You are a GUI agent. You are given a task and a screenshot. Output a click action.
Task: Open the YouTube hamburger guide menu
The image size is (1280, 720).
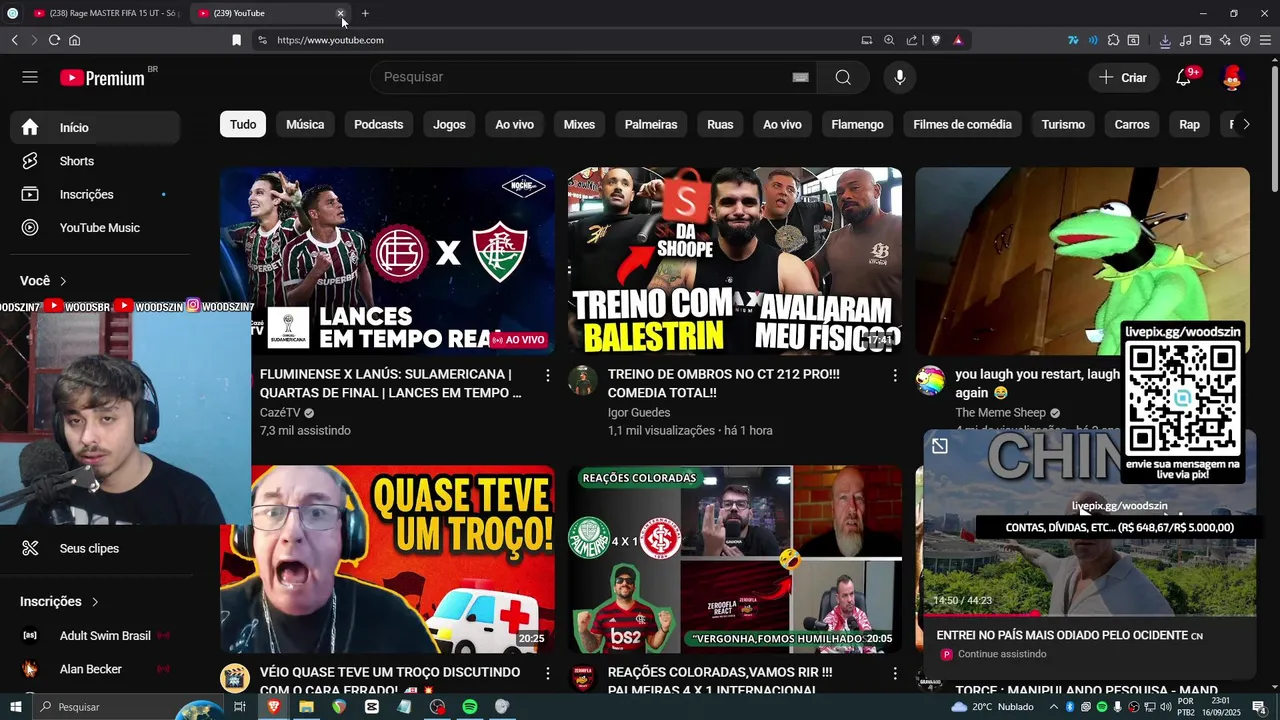coord(30,77)
